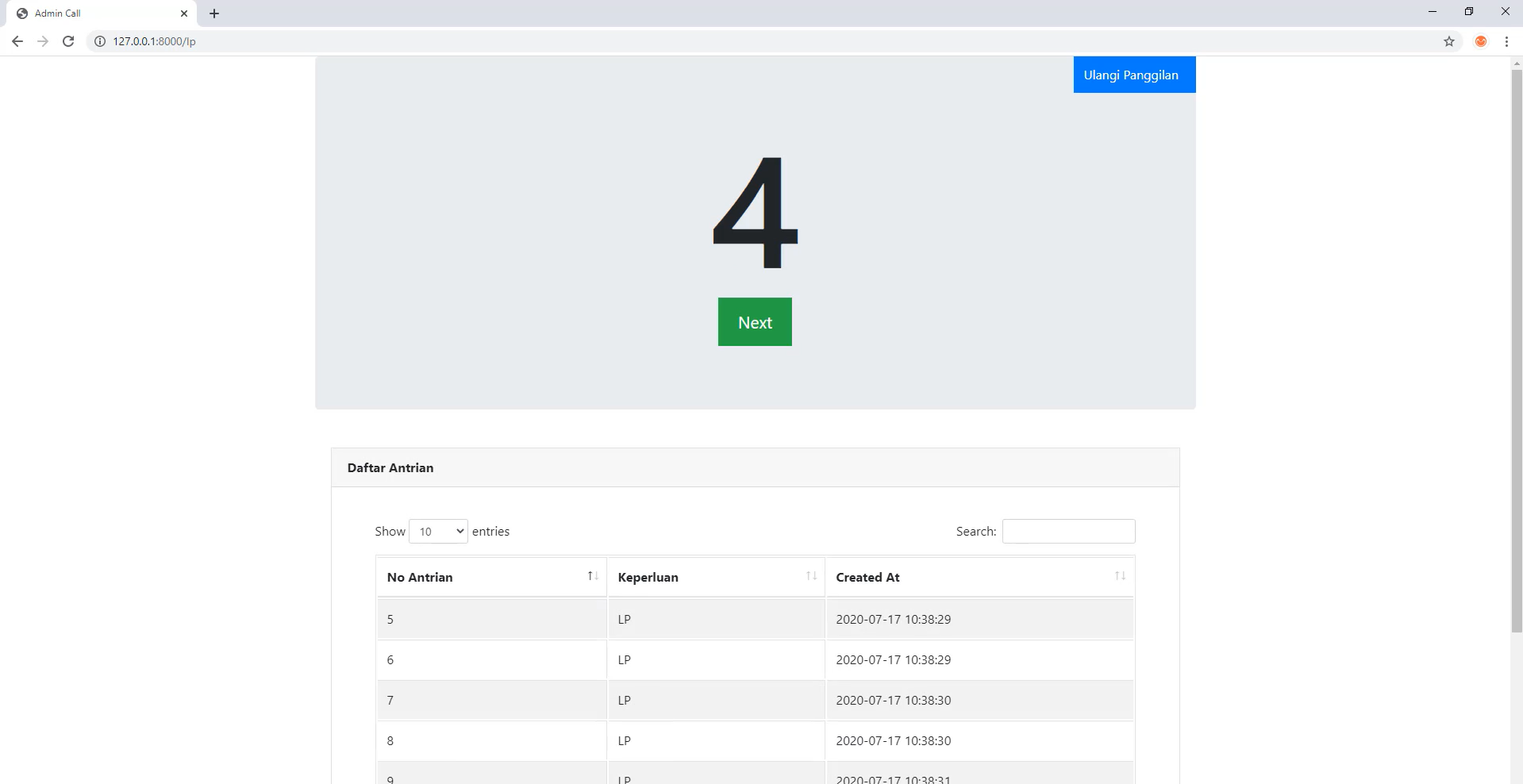Click the Daftar Antrian panel header

coord(390,467)
